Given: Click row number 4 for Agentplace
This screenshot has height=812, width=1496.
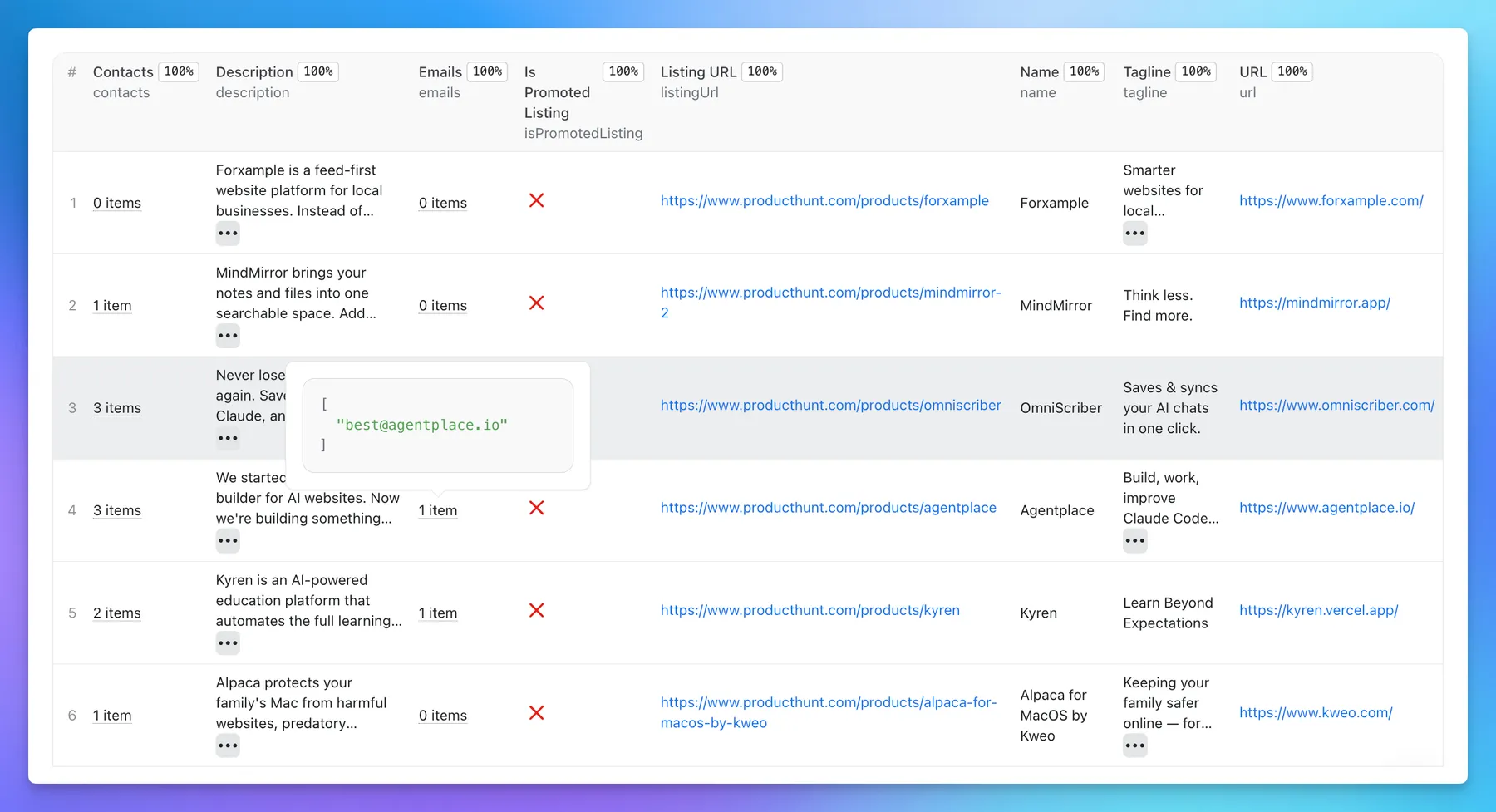Looking at the screenshot, I should click(x=72, y=510).
